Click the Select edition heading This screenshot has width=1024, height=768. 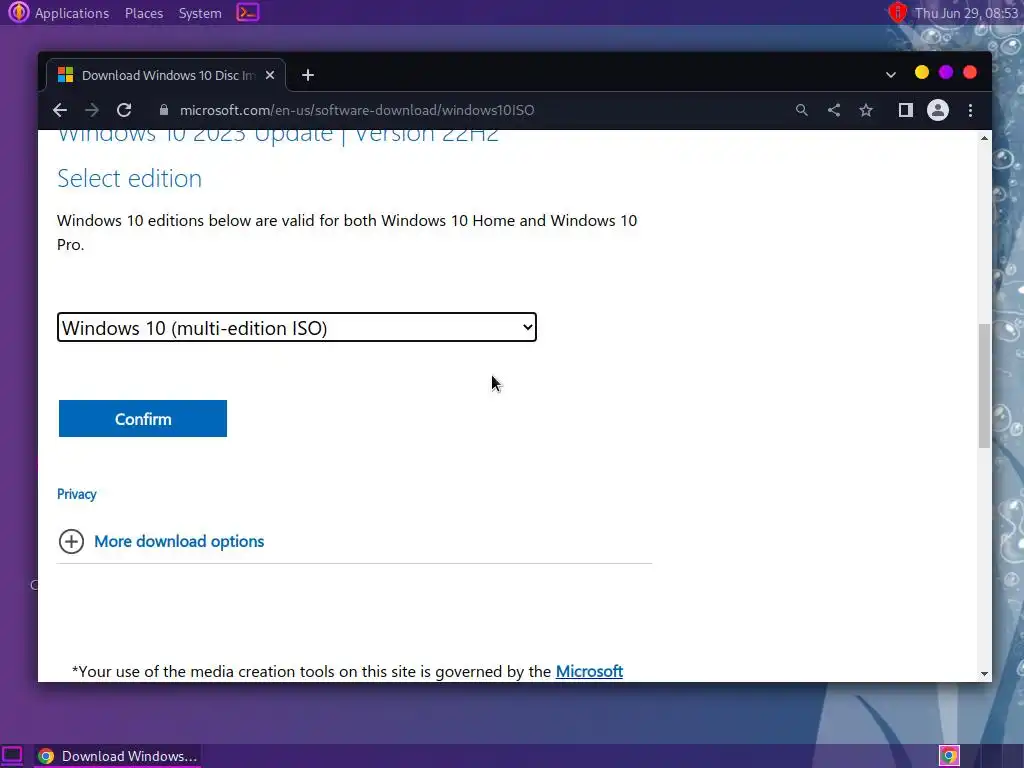[x=129, y=178]
